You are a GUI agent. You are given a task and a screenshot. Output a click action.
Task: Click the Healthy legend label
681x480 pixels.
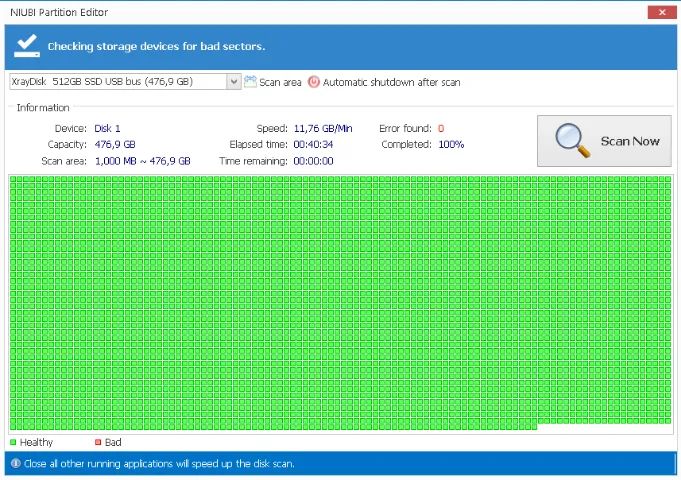36,442
